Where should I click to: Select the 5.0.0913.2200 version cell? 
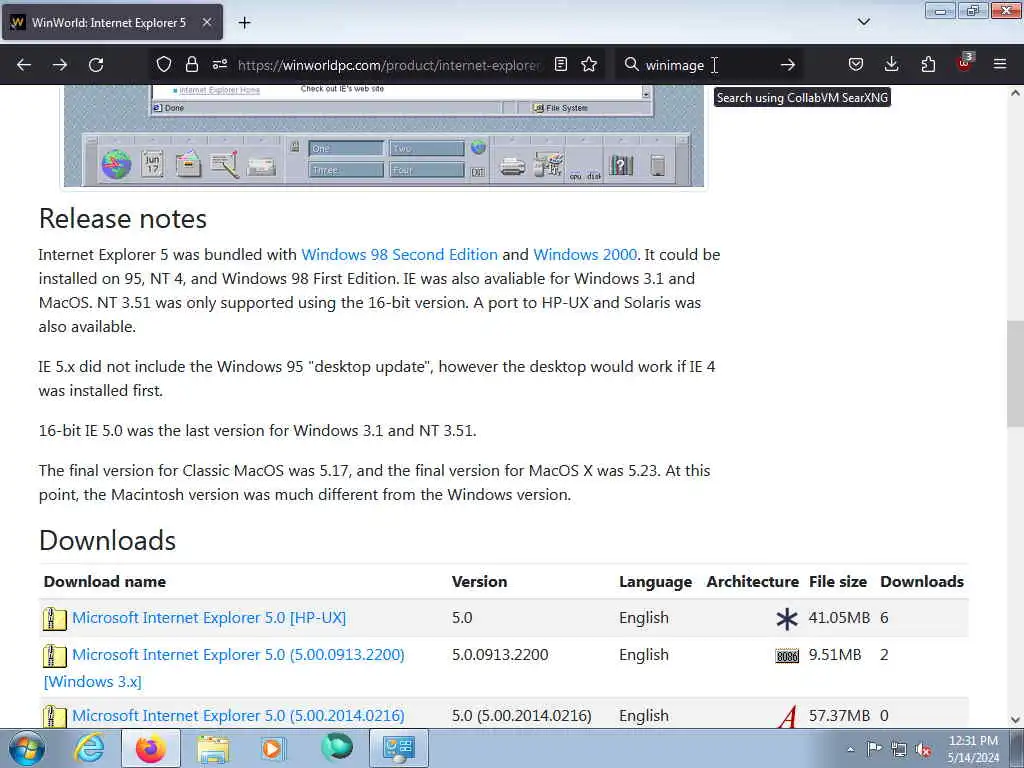pos(500,654)
